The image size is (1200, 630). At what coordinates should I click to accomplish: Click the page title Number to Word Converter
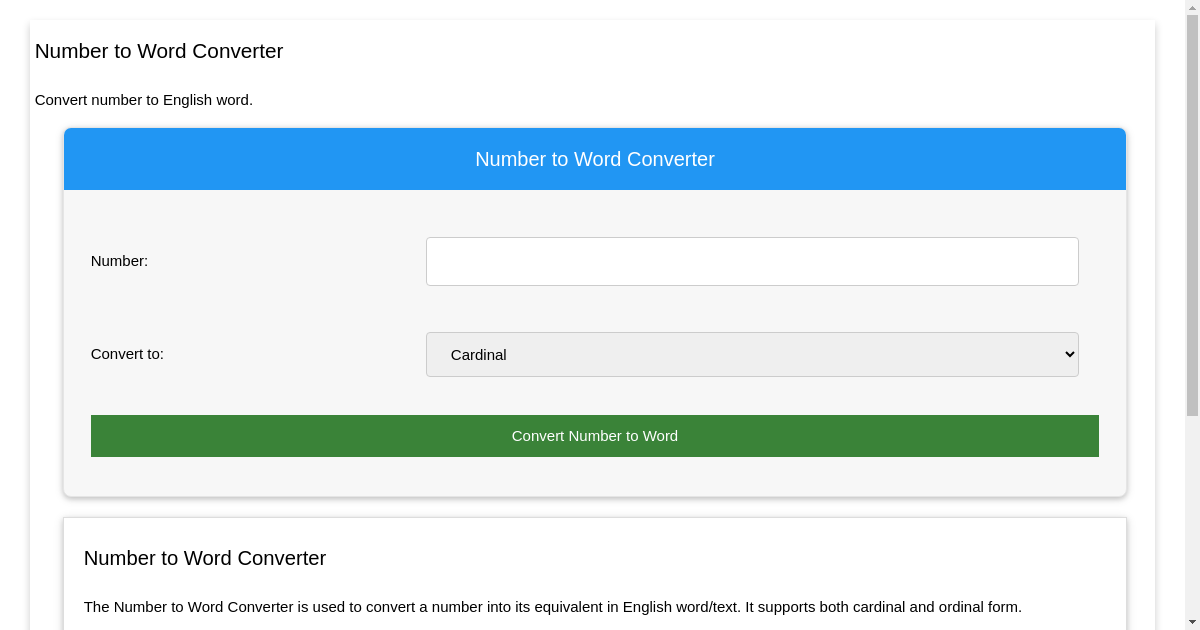click(x=159, y=51)
